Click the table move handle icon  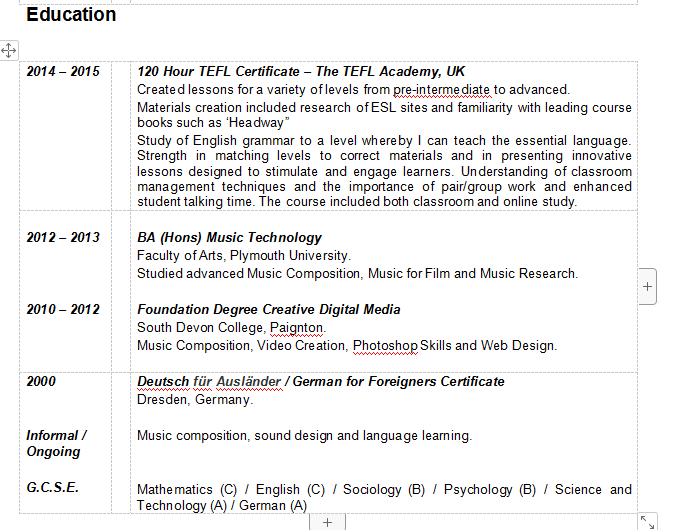(x=8, y=50)
